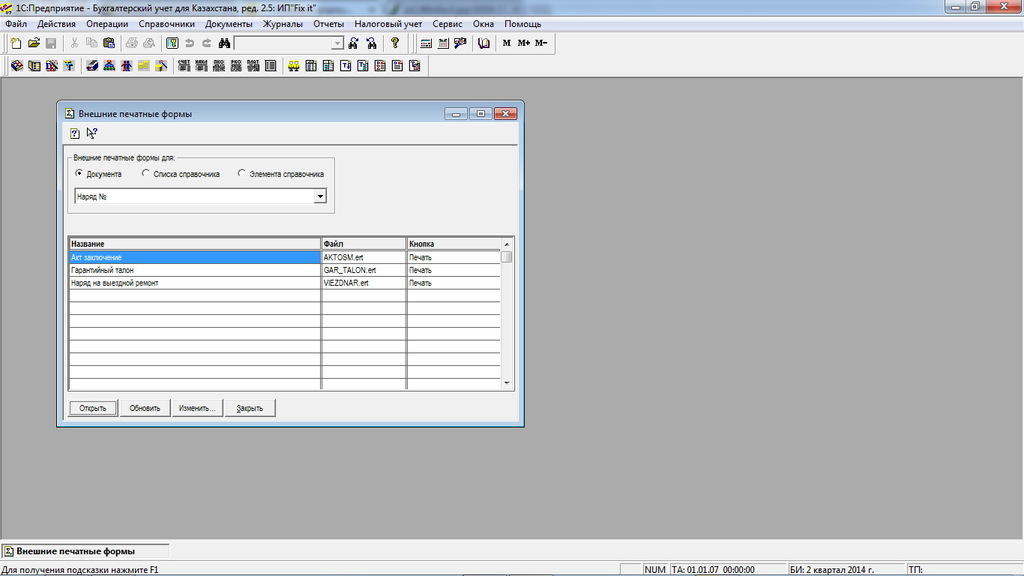Open the Налоговый учет menu
Image resolution: width=1024 pixels, height=576 pixels.
388,24
